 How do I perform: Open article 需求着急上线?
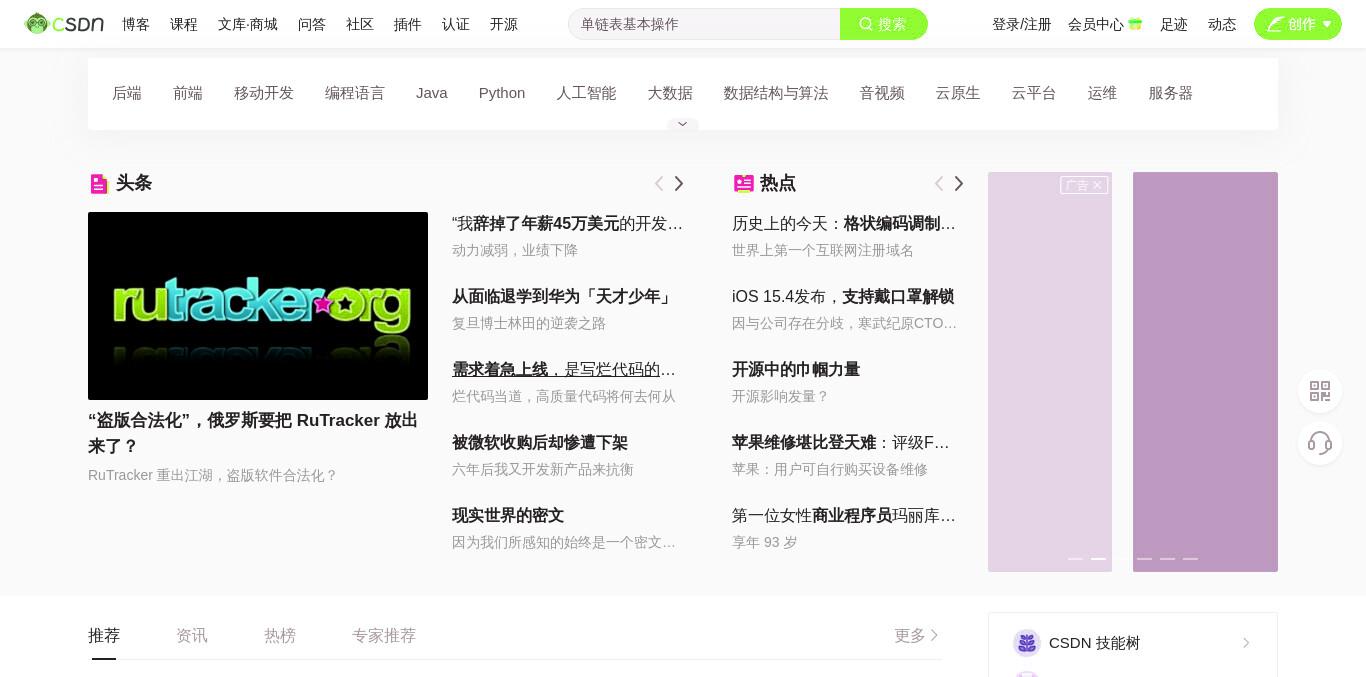[564, 370]
